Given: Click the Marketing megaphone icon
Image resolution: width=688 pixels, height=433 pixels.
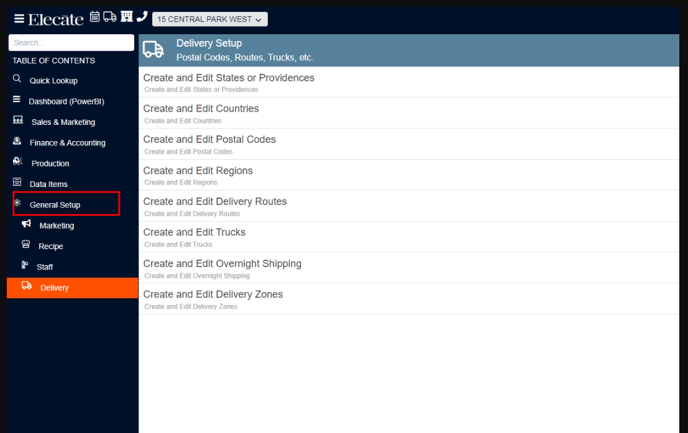Looking at the screenshot, I should [26, 223].
